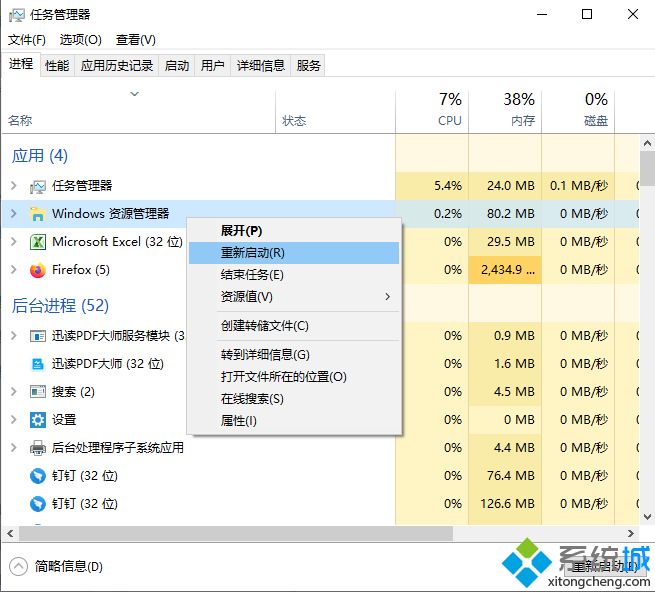Click the 76.4 MB 钉钉 process icon
655x592 pixels.
38,476
